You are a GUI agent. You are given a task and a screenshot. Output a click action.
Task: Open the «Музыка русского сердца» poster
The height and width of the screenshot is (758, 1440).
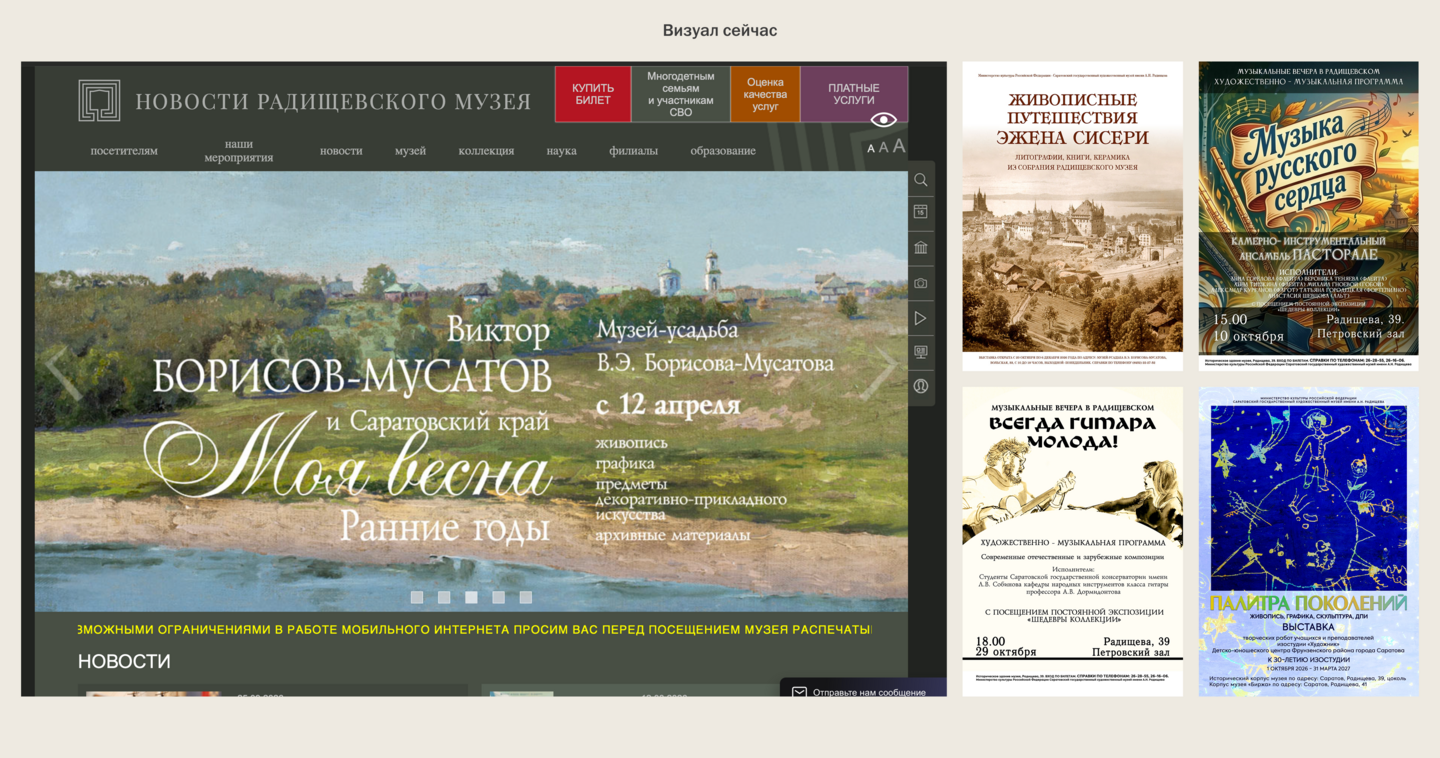[1308, 216]
